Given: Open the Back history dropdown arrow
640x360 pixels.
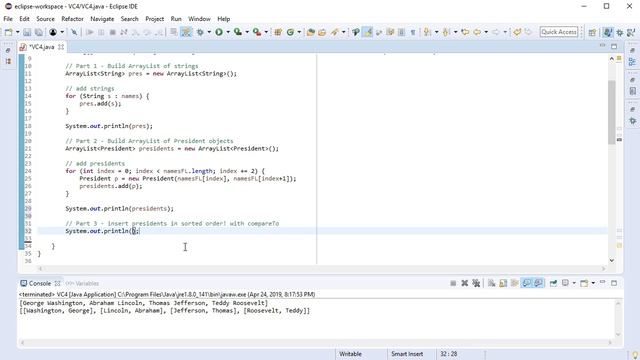Looking at the screenshot, I should coord(486,32).
